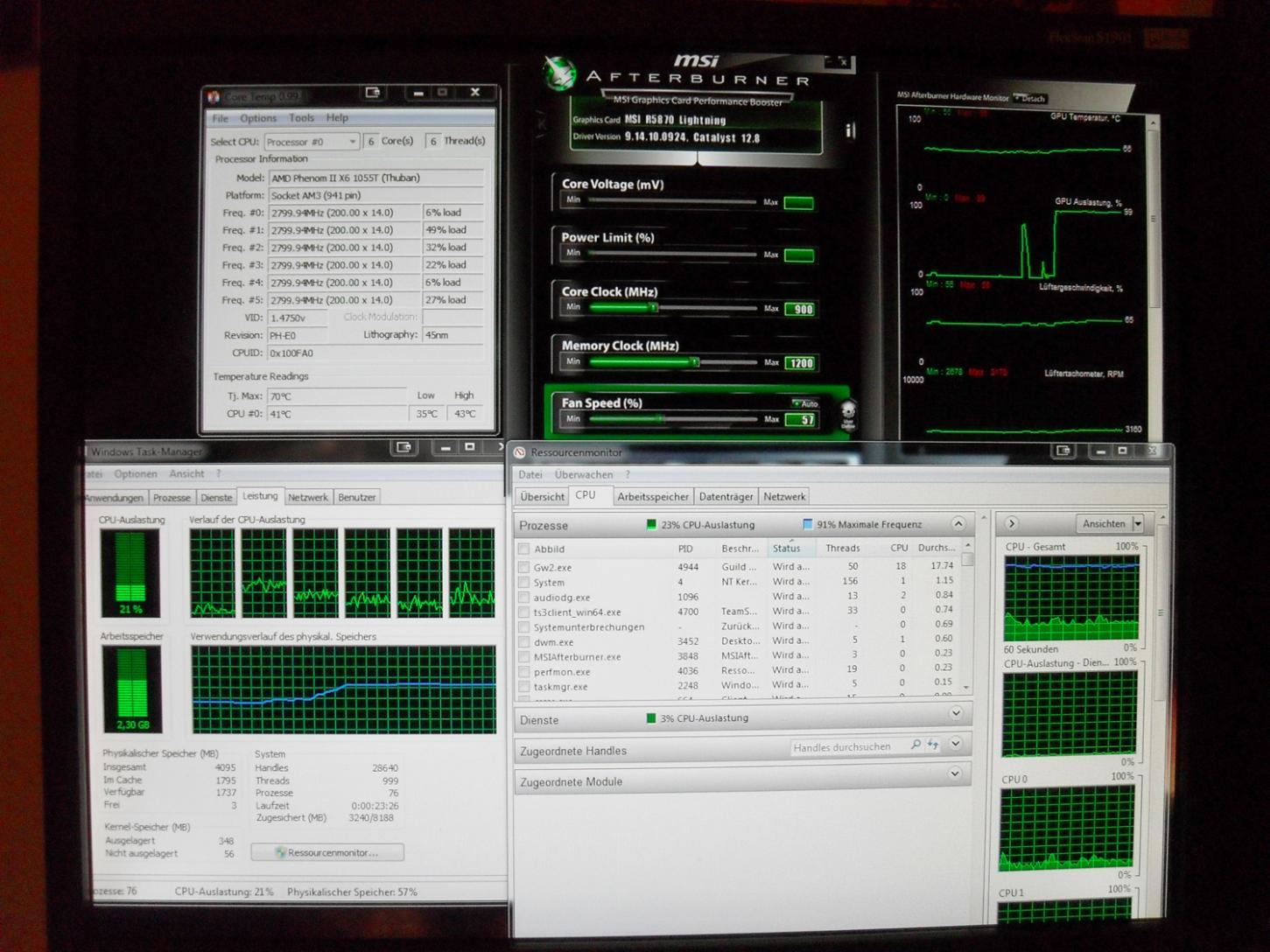Open the Tools menu in Core Temp

[301, 118]
